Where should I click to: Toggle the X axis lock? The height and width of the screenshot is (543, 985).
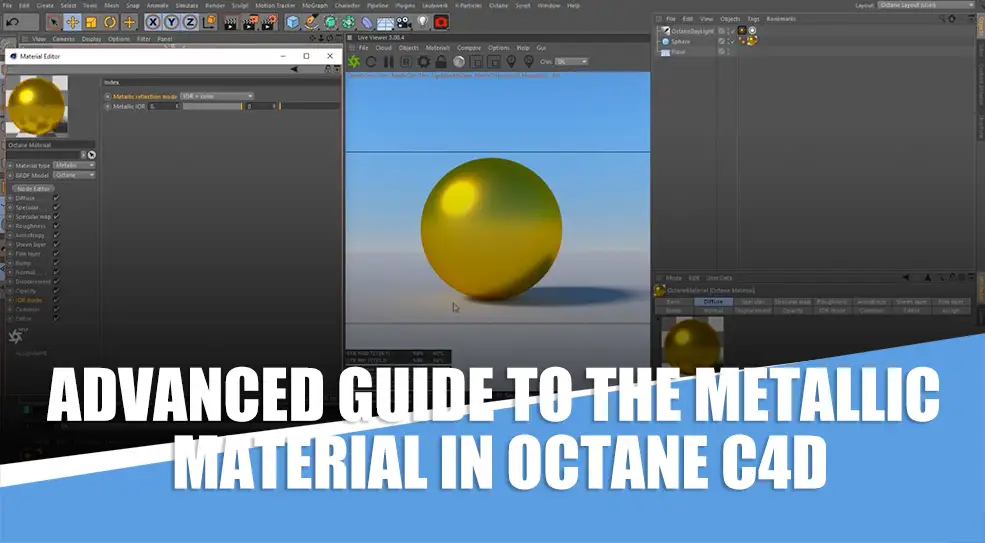click(153, 23)
